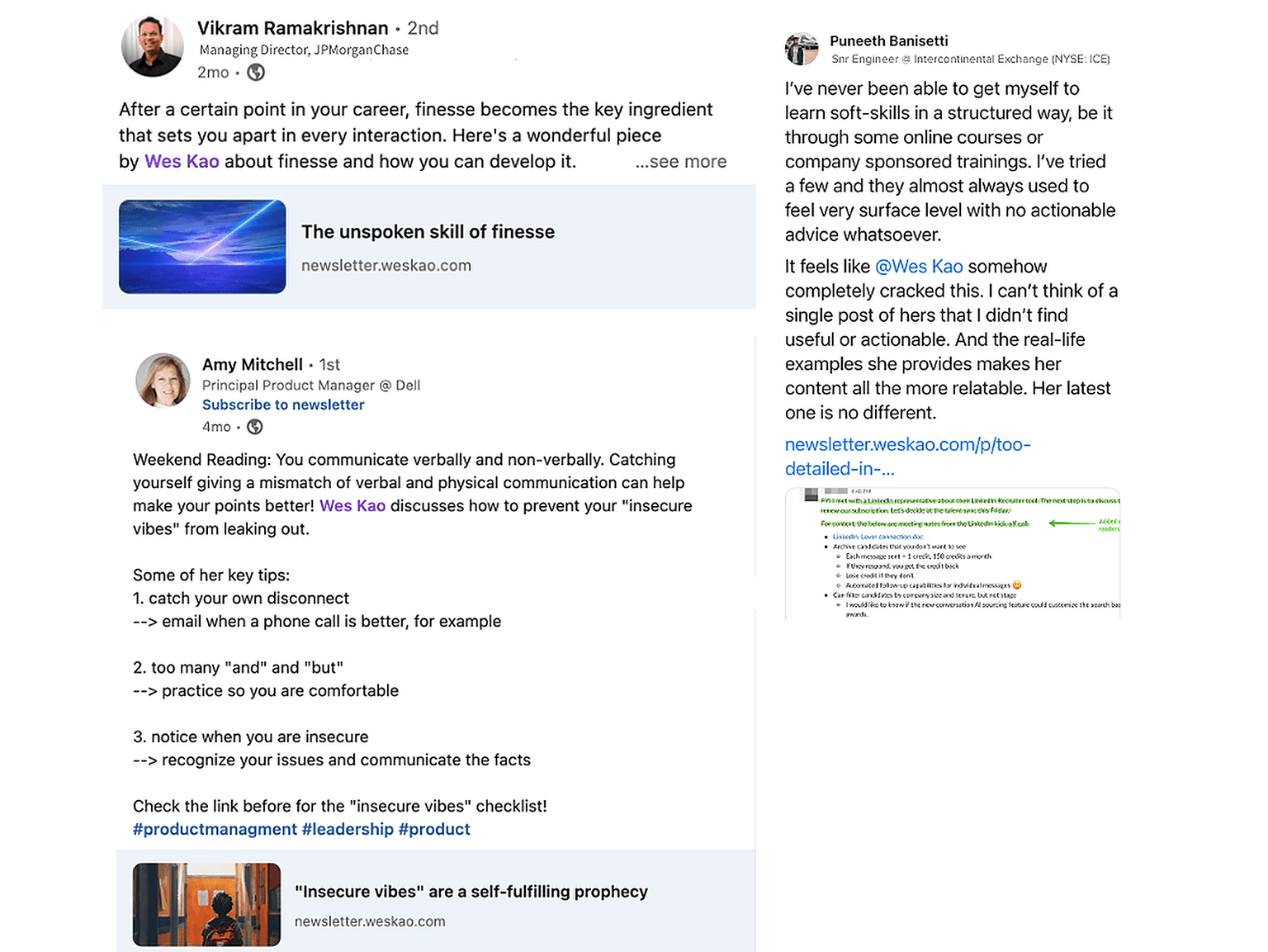Click Amy Mitchell's profile photo
The height and width of the screenshot is (952, 1268).
(163, 381)
